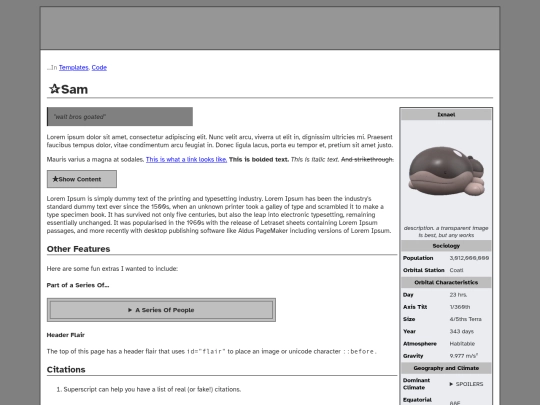
Task: Click the bolded text sample
Action: [x=259, y=159]
